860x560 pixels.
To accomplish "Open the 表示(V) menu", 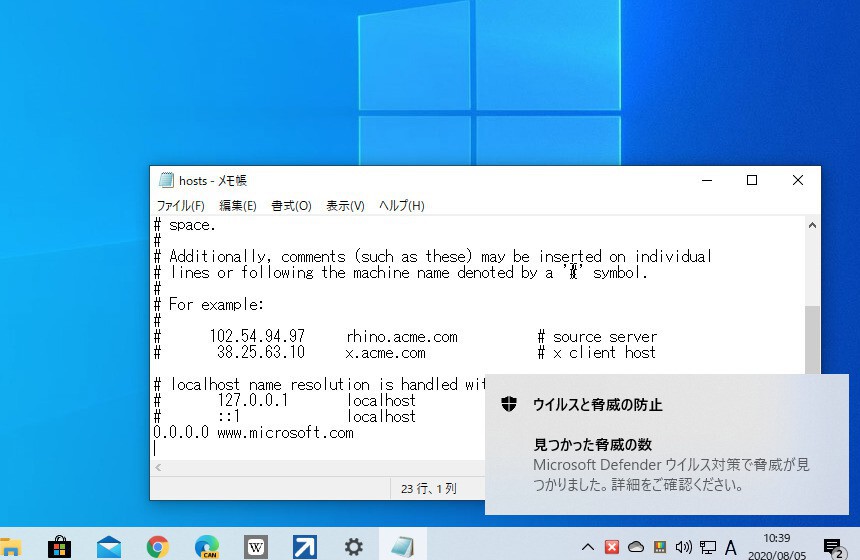I will 345,206.
